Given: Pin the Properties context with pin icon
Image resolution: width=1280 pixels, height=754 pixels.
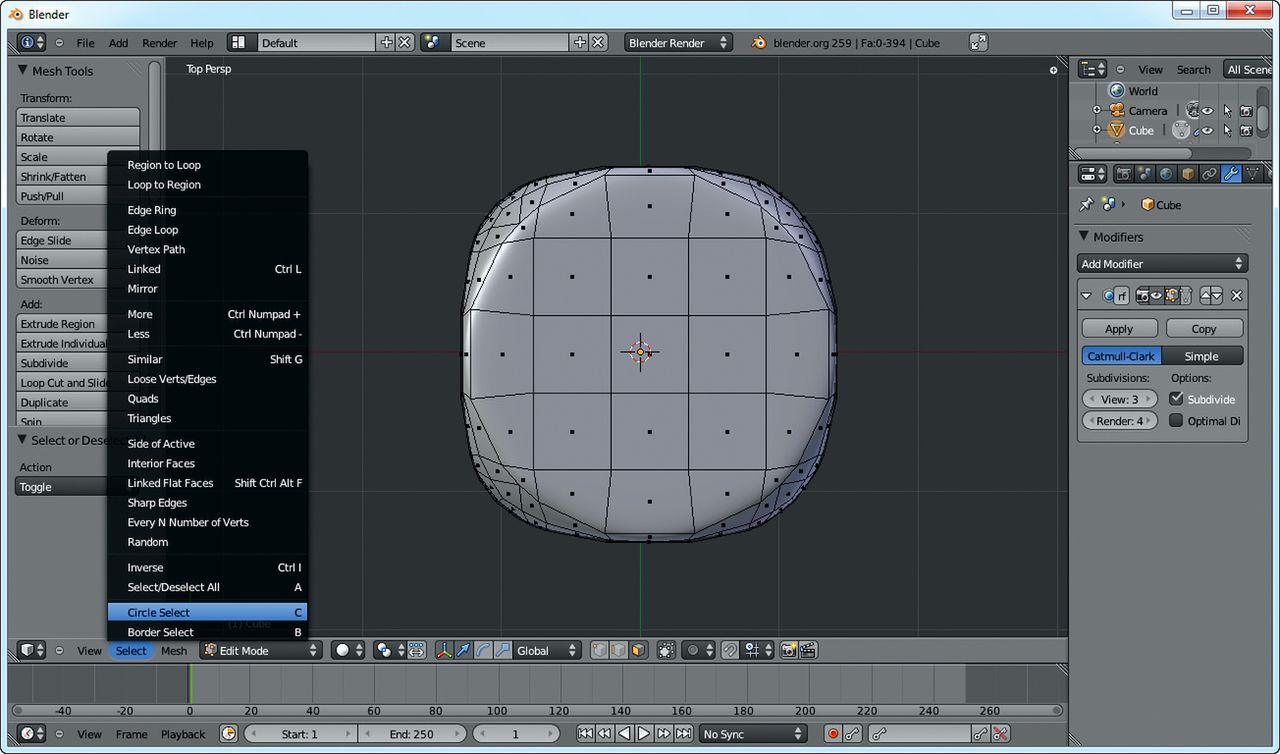Looking at the screenshot, I should (x=1086, y=204).
